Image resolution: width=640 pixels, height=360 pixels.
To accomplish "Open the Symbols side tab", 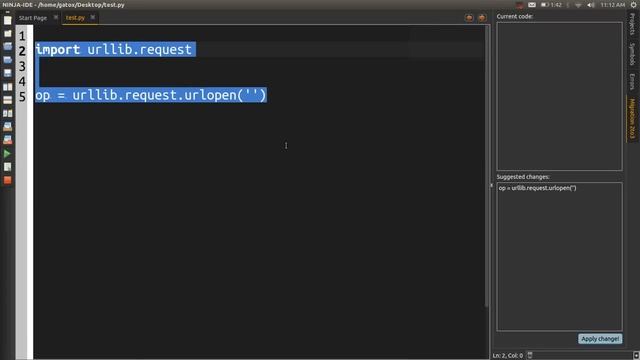I will pos(632,54).
